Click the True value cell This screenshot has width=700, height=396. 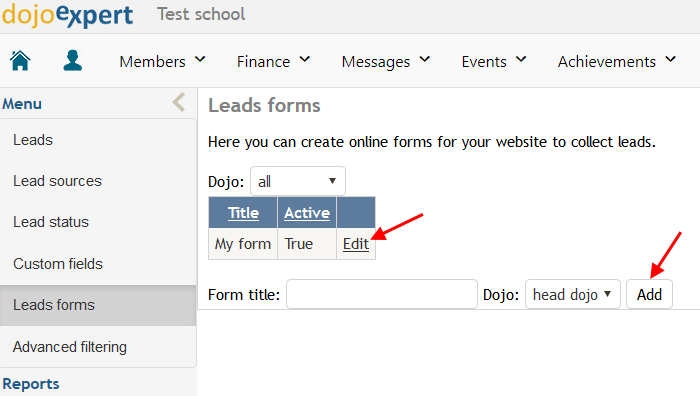tap(307, 244)
